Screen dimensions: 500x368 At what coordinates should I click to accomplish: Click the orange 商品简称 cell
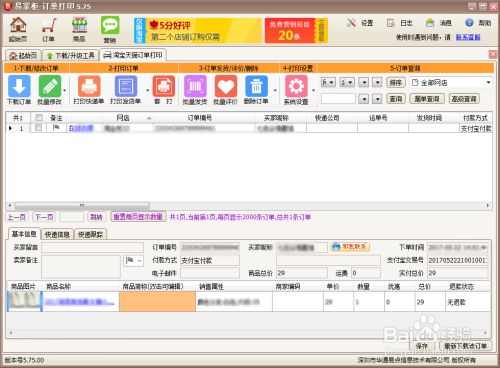157,301
